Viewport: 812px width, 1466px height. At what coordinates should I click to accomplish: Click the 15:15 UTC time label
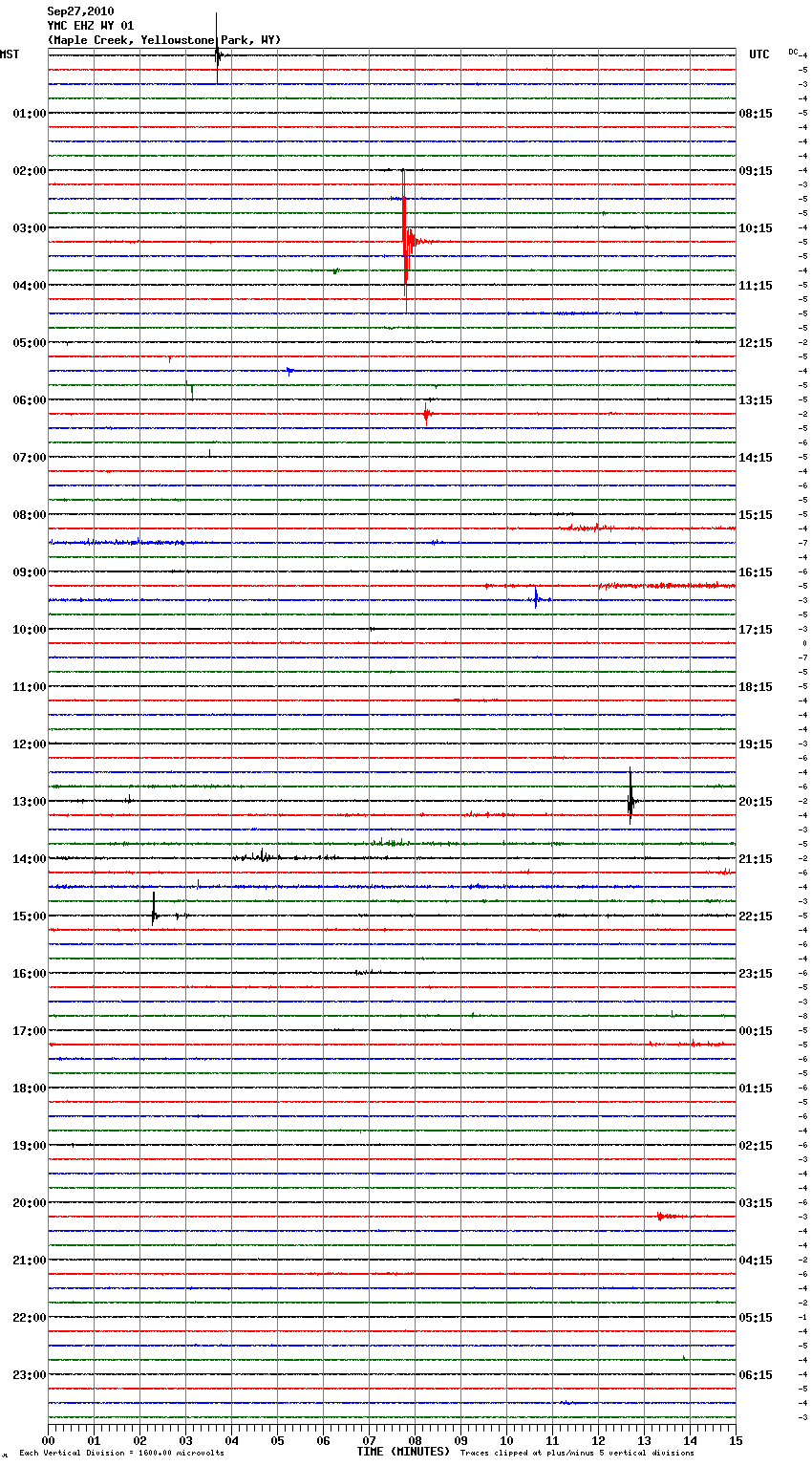pyautogui.click(x=756, y=515)
